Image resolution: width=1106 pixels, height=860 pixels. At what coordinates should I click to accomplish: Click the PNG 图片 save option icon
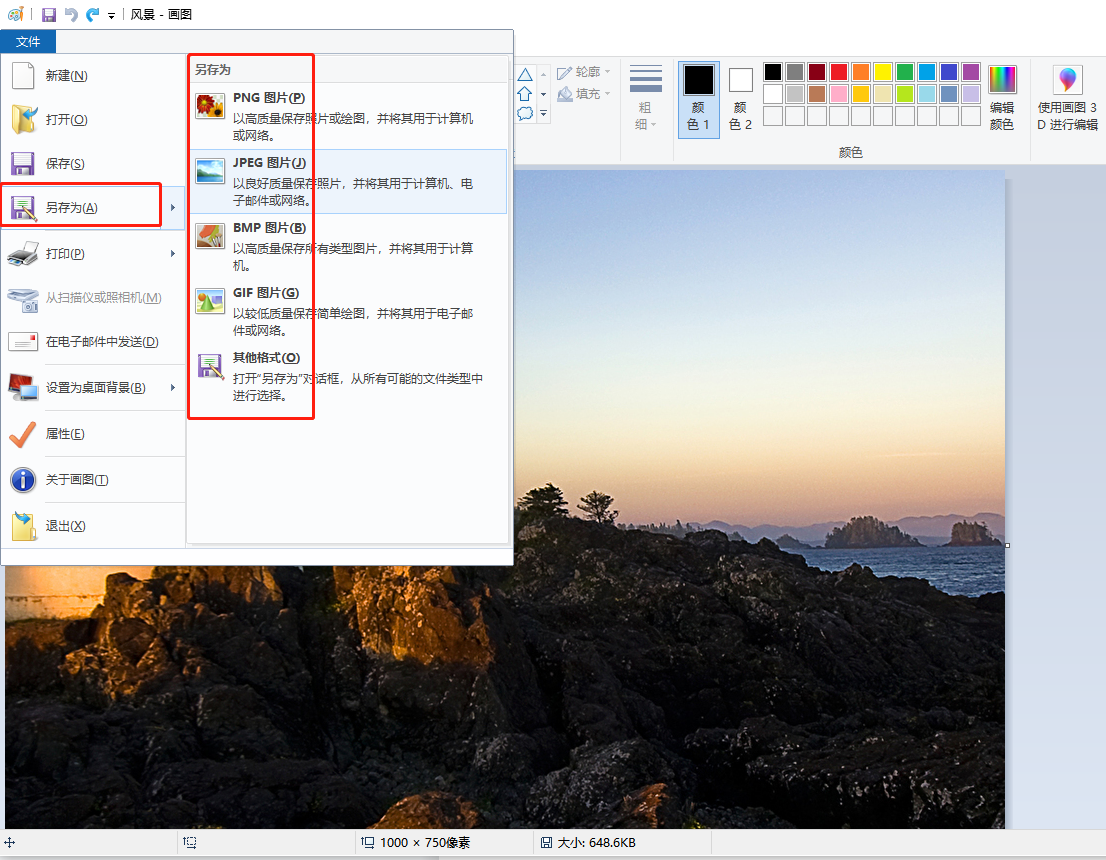point(209,107)
